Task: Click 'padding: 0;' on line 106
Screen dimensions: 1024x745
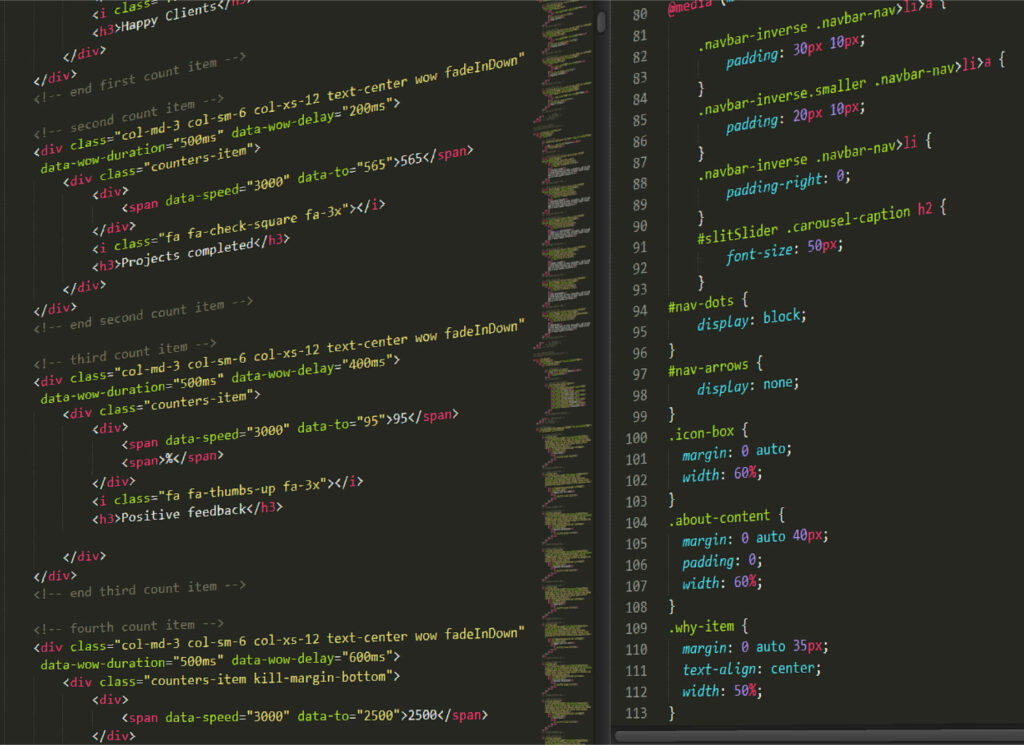Action: (722, 561)
